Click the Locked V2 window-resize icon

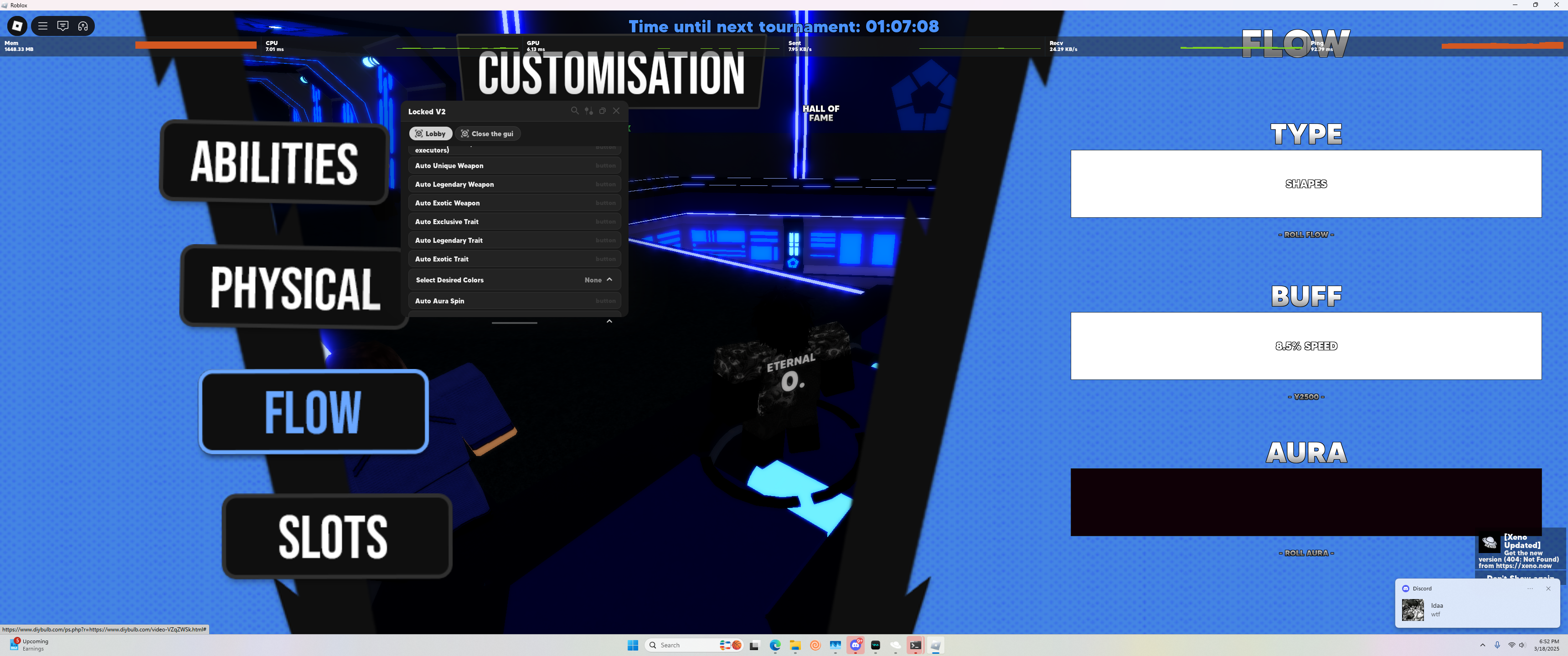(x=603, y=111)
